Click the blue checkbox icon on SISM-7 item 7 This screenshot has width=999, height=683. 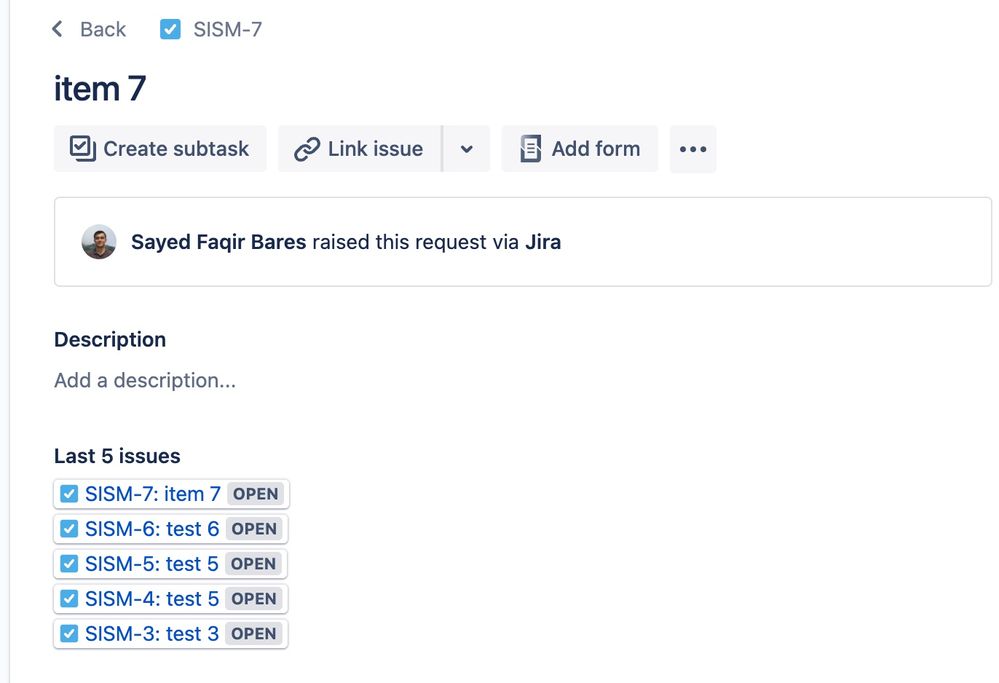(69, 494)
